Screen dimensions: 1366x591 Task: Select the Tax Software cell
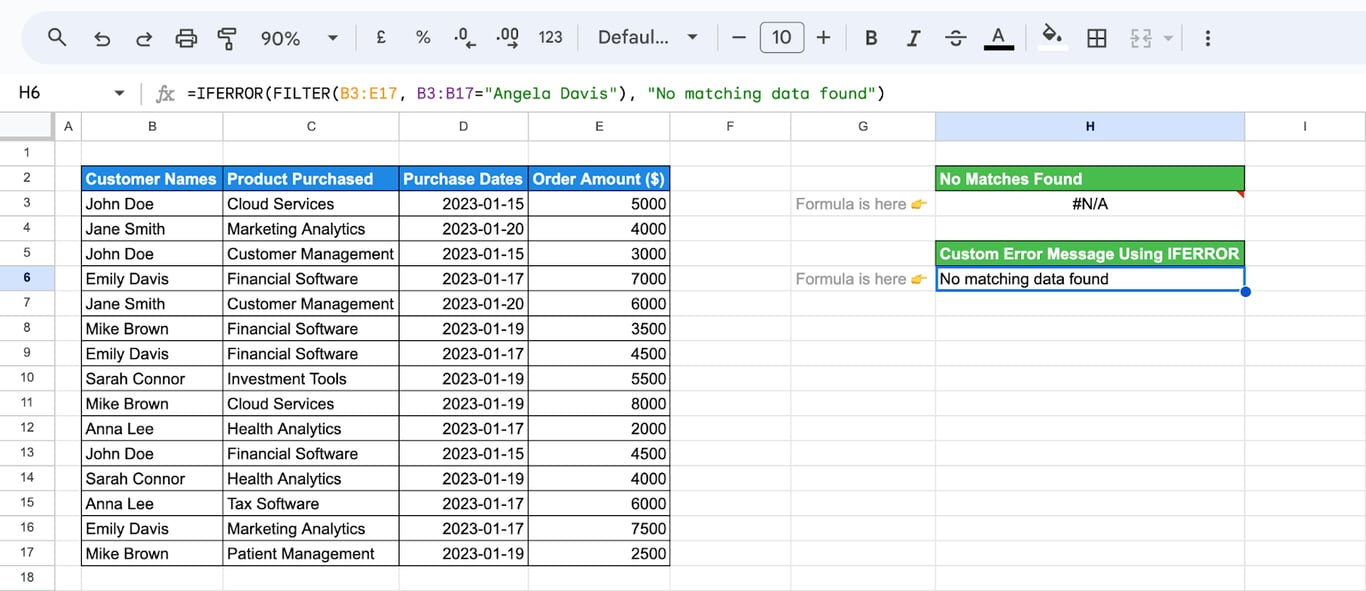click(311, 504)
